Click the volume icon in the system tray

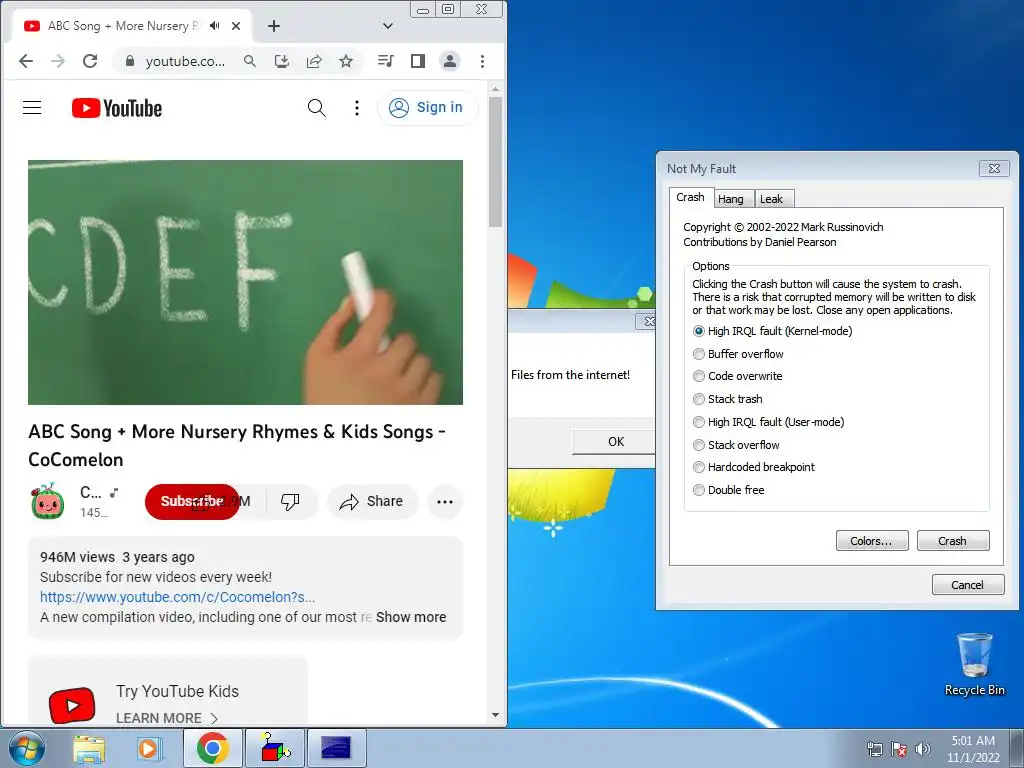pos(922,749)
